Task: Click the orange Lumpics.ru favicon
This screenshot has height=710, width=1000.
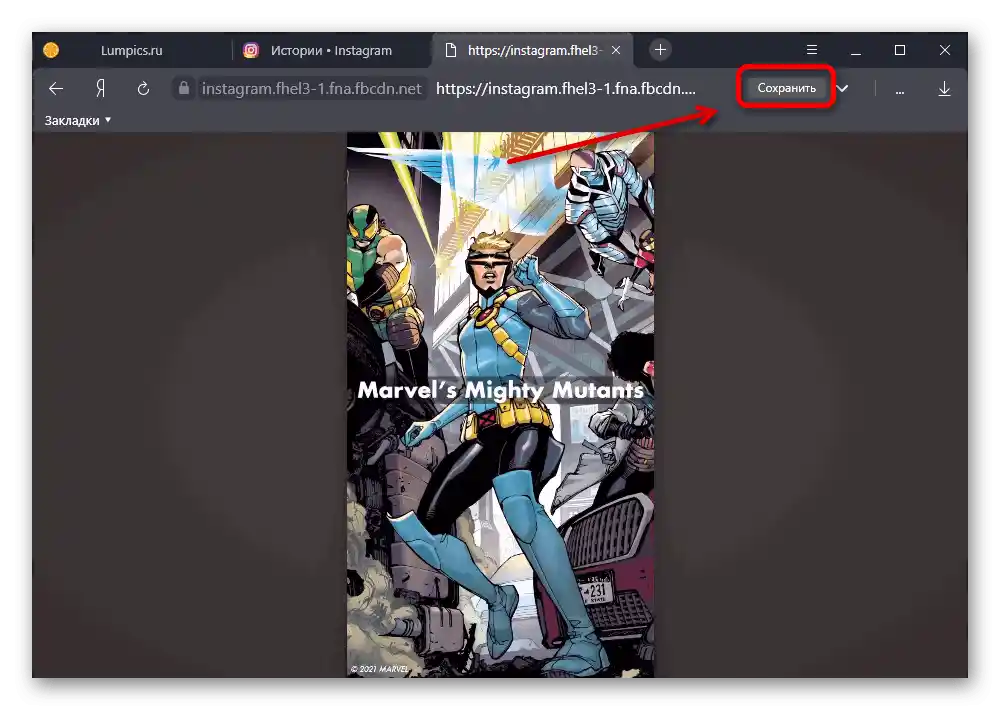Action: (51, 50)
